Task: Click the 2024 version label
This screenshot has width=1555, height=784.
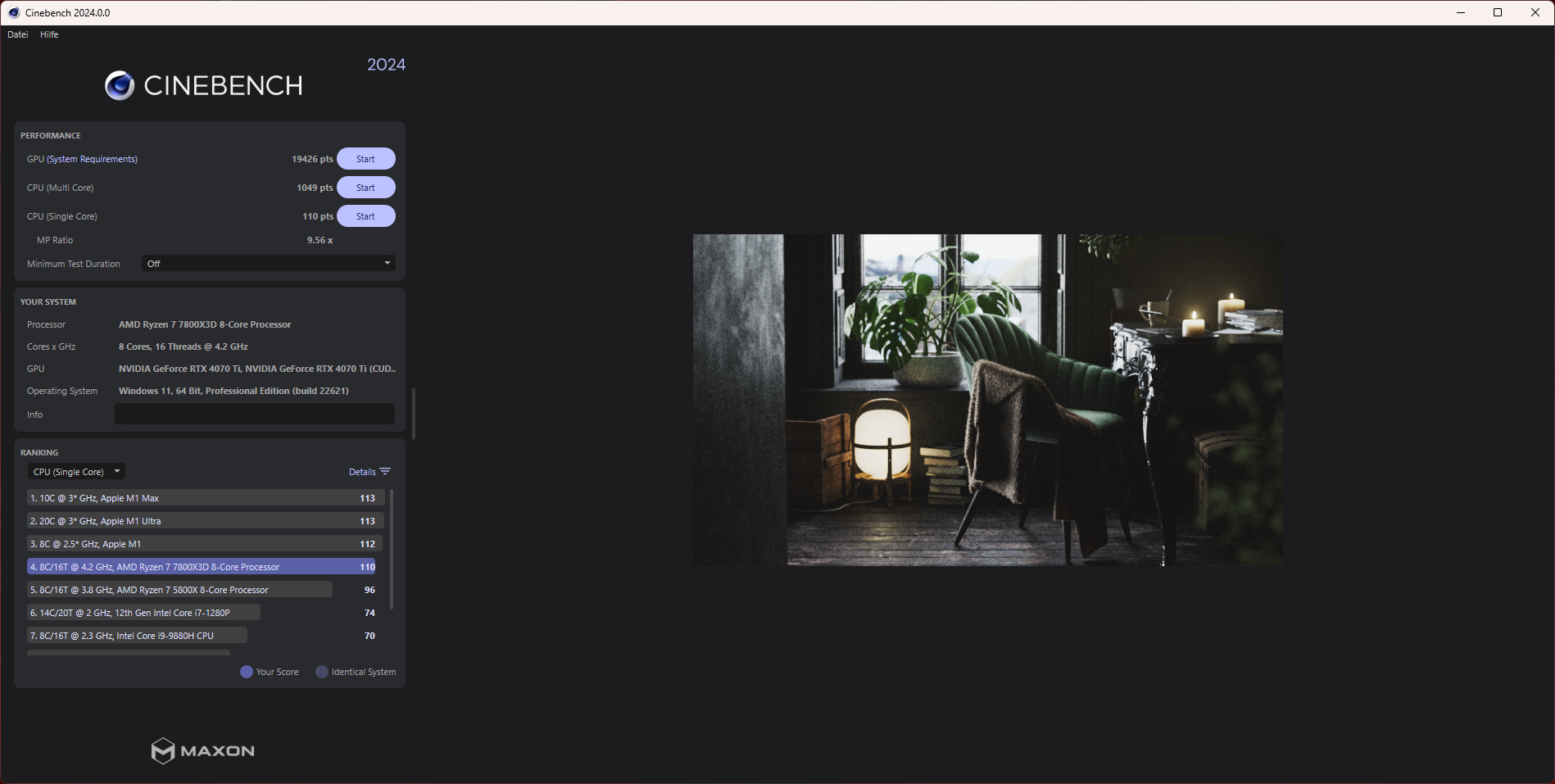Action: click(x=386, y=65)
